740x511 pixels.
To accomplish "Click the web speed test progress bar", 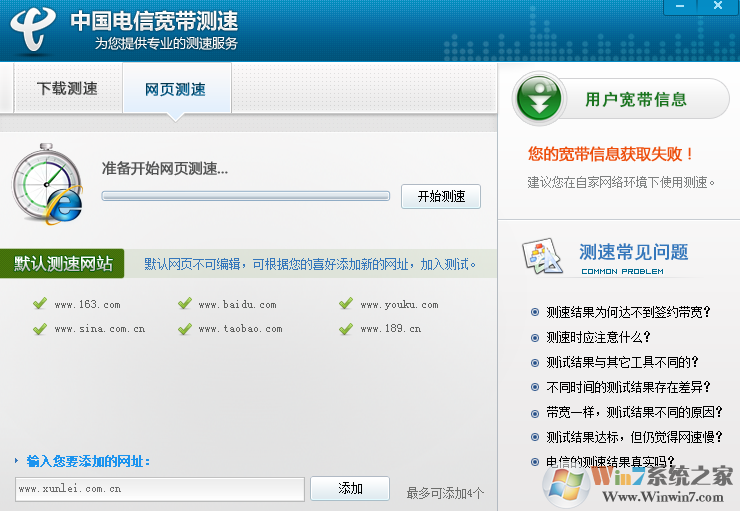I will pos(245,196).
